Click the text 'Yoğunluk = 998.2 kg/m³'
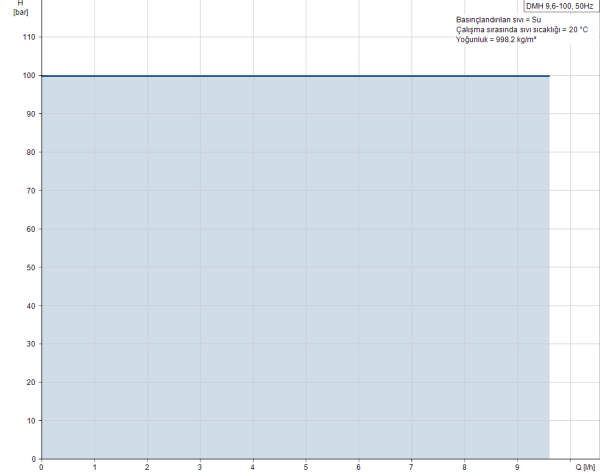Screen dimensions: 600x473 [x=496, y=39]
